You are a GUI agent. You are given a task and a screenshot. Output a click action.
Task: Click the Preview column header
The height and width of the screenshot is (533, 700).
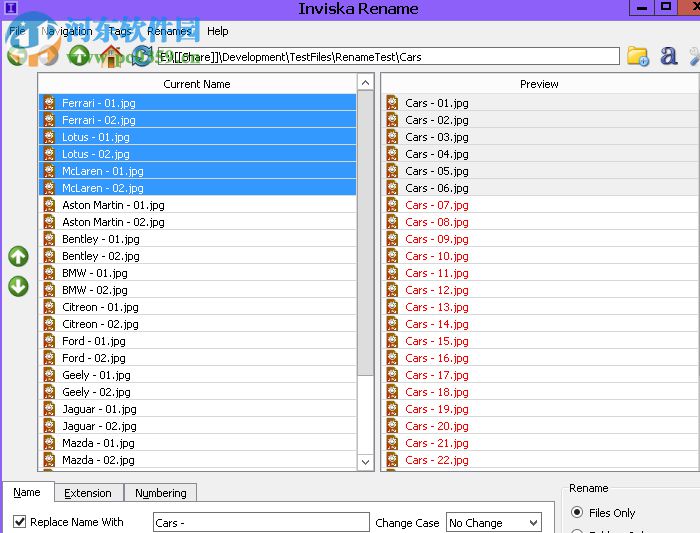pos(539,84)
